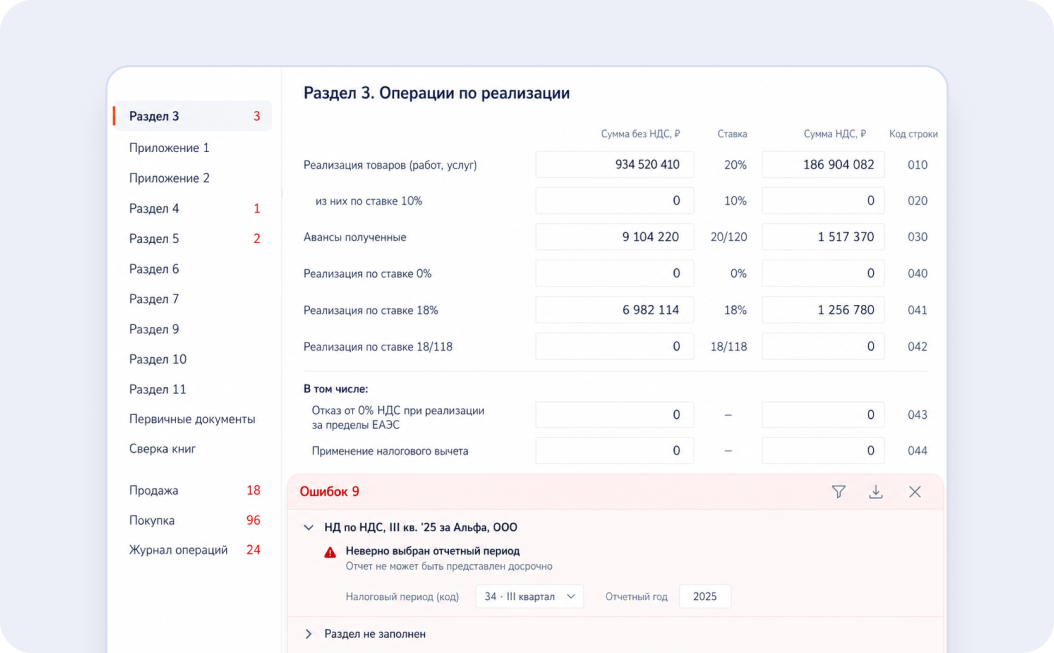The width and height of the screenshot is (1054, 653).
Task: Expand the Раздел не заполнен item
Action: pyautogui.click(x=309, y=633)
